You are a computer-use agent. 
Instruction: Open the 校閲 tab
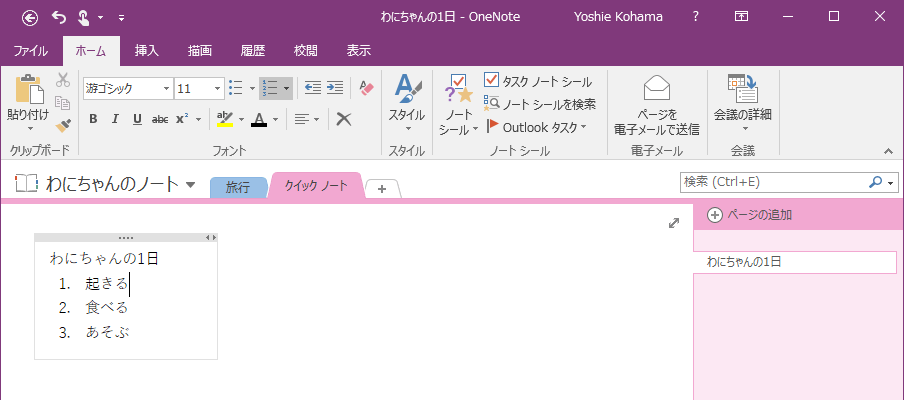306,51
